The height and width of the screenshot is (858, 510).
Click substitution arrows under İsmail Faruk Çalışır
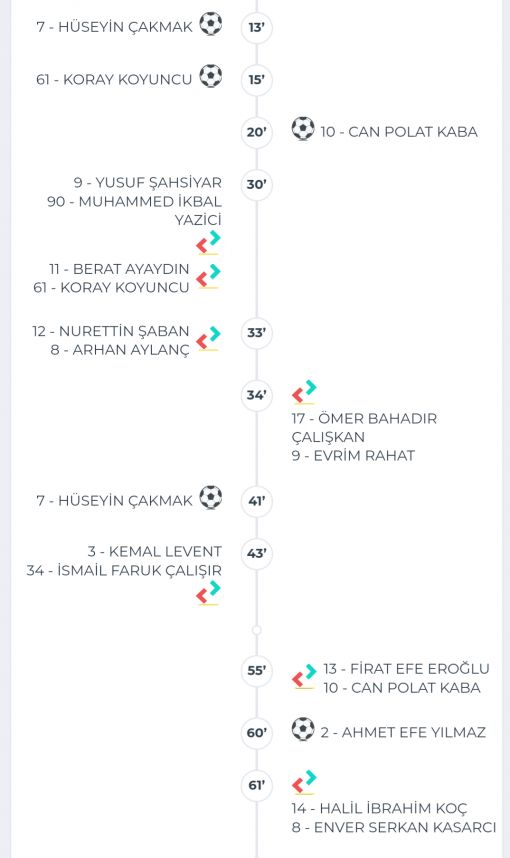pyautogui.click(x=208, y=593)
